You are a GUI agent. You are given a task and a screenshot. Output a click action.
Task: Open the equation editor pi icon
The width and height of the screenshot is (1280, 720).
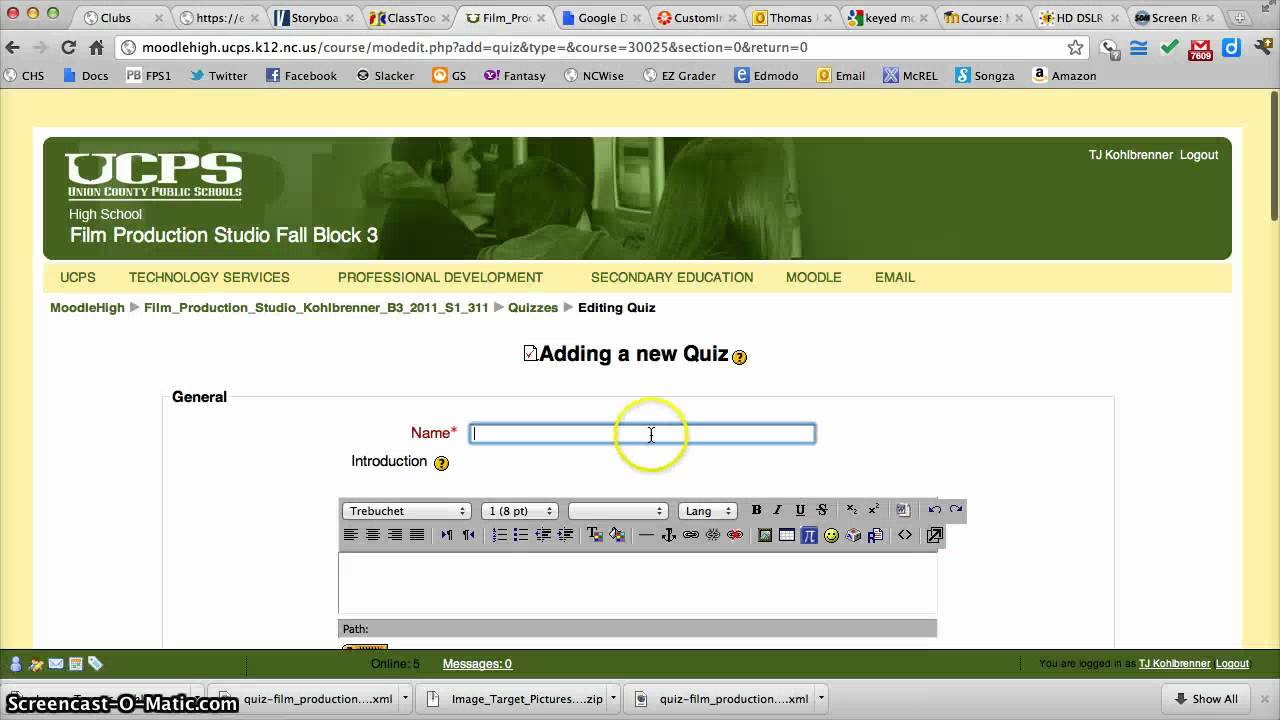(809, 535)
